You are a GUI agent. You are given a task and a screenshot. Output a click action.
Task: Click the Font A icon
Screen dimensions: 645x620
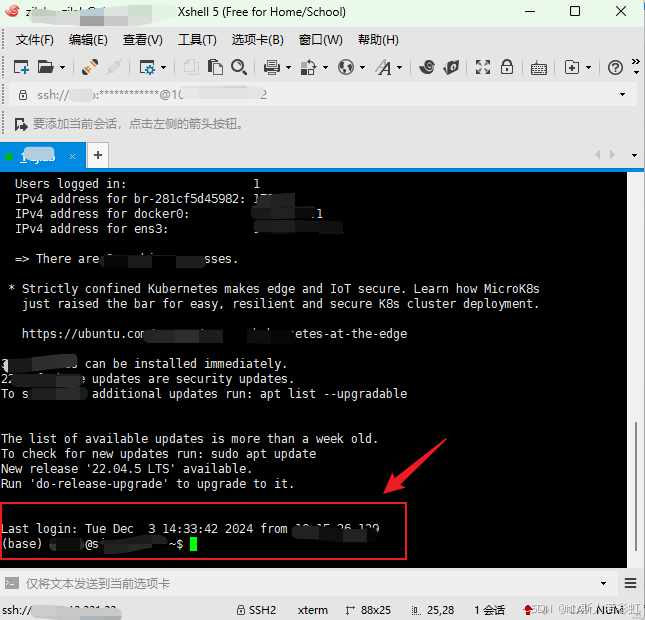(383, 67)
